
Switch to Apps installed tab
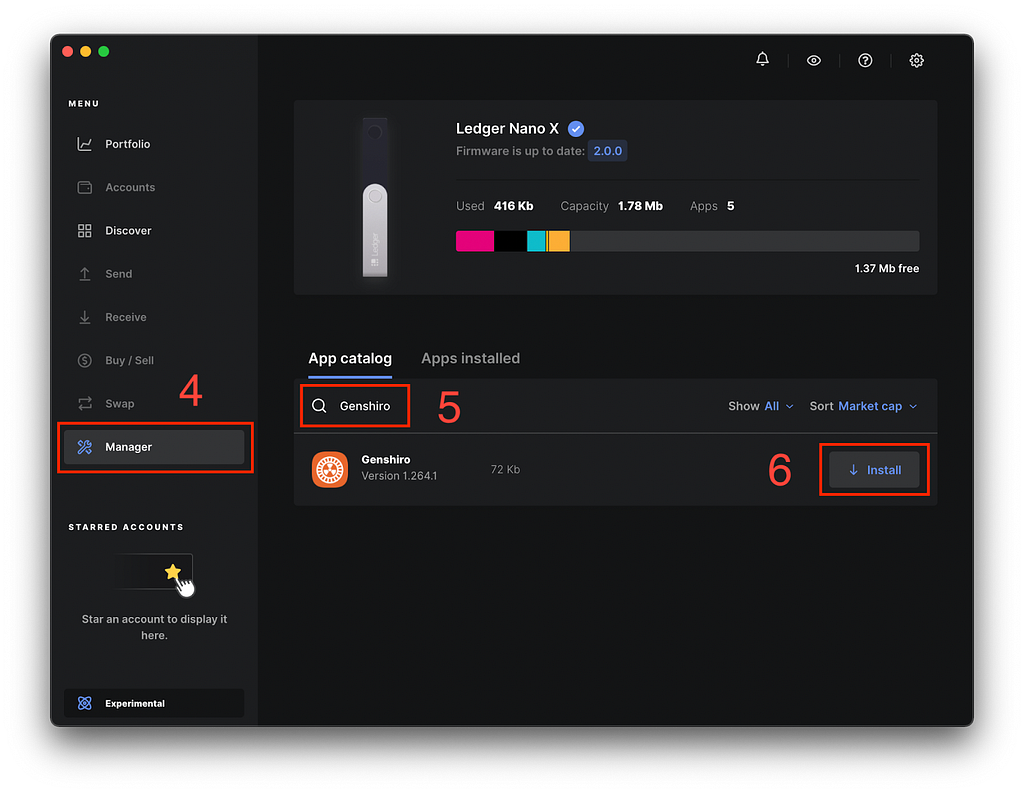tap(470, 359)
